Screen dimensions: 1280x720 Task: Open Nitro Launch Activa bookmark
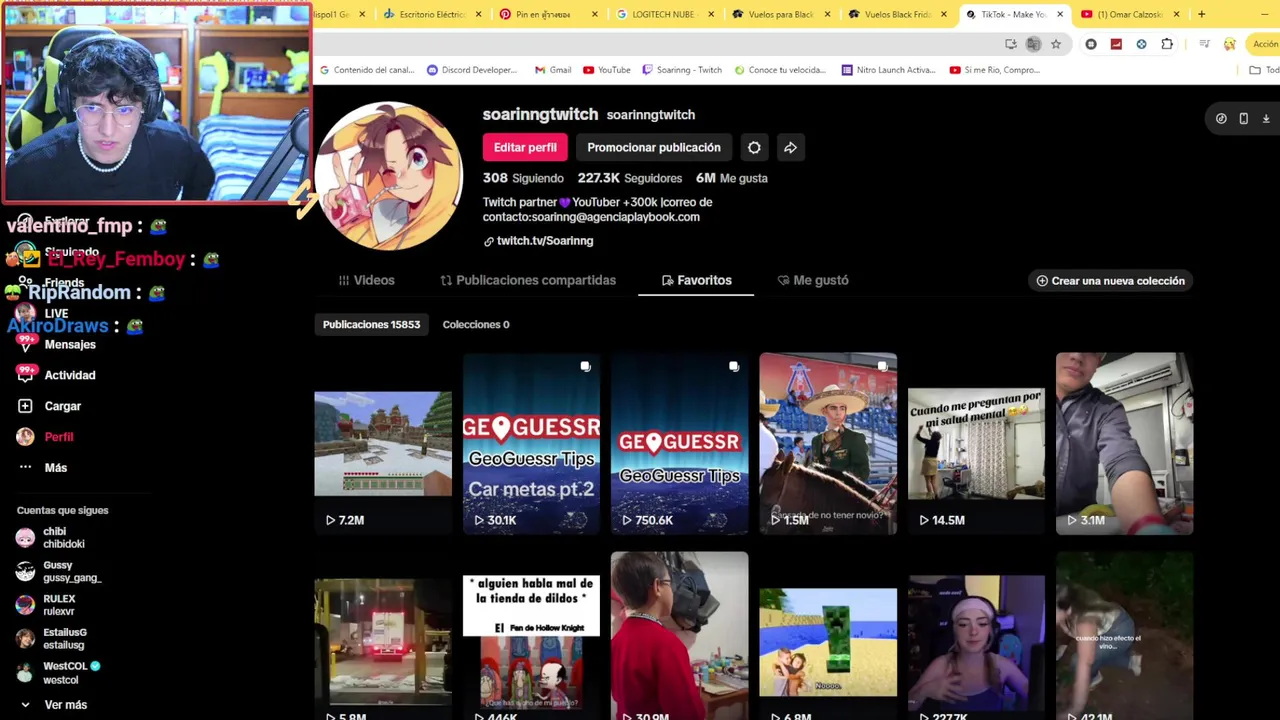click(888, 70)
